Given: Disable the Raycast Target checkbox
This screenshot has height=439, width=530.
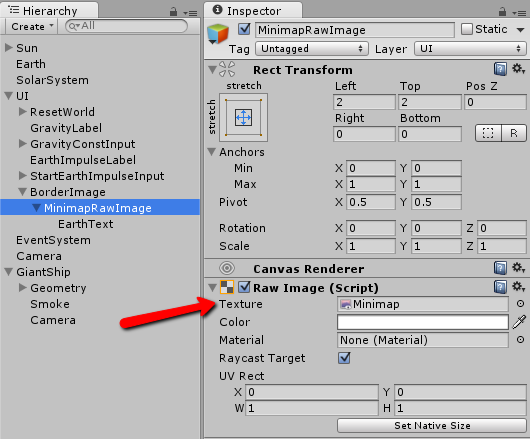Looking at the screenshot, I should coord(344,358).
